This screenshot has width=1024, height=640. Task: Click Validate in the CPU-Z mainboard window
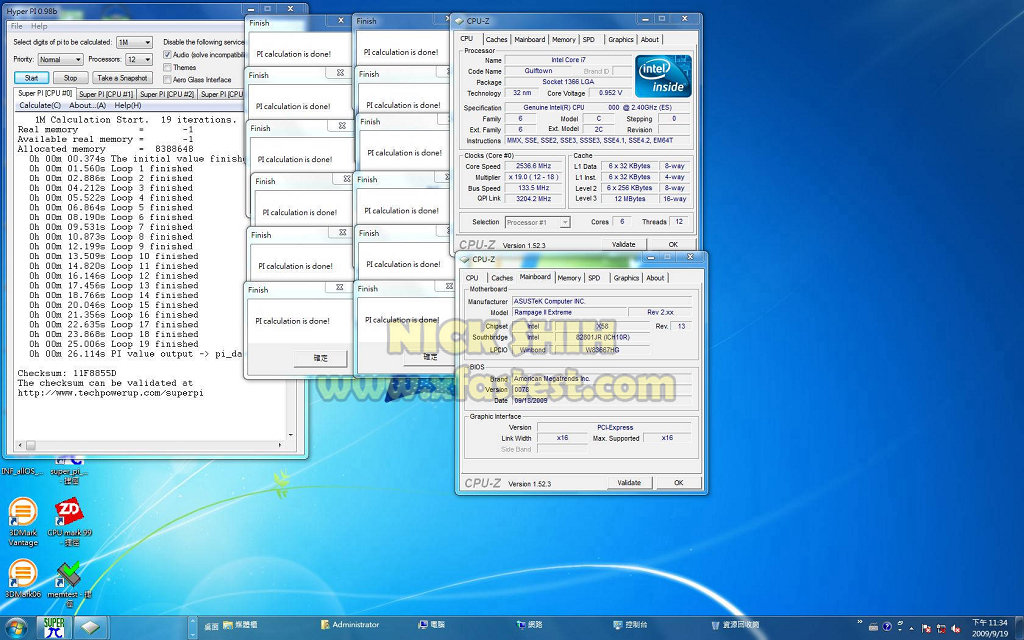click(629, 483)
